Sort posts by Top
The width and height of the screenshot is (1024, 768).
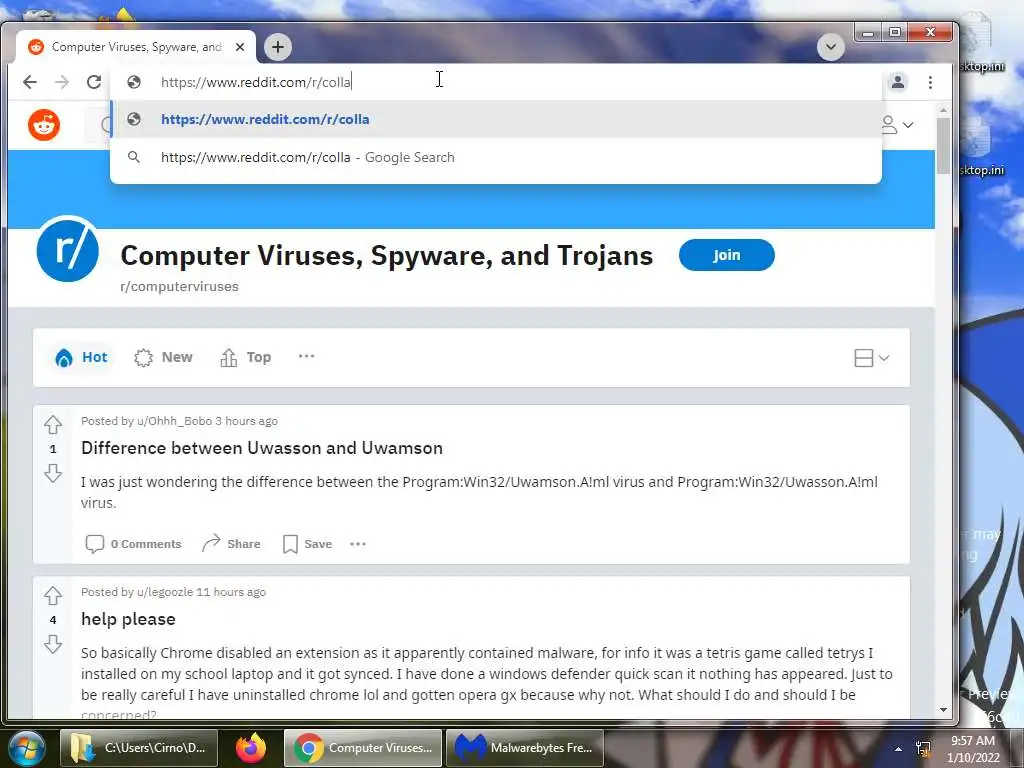[x=246, y=357]
